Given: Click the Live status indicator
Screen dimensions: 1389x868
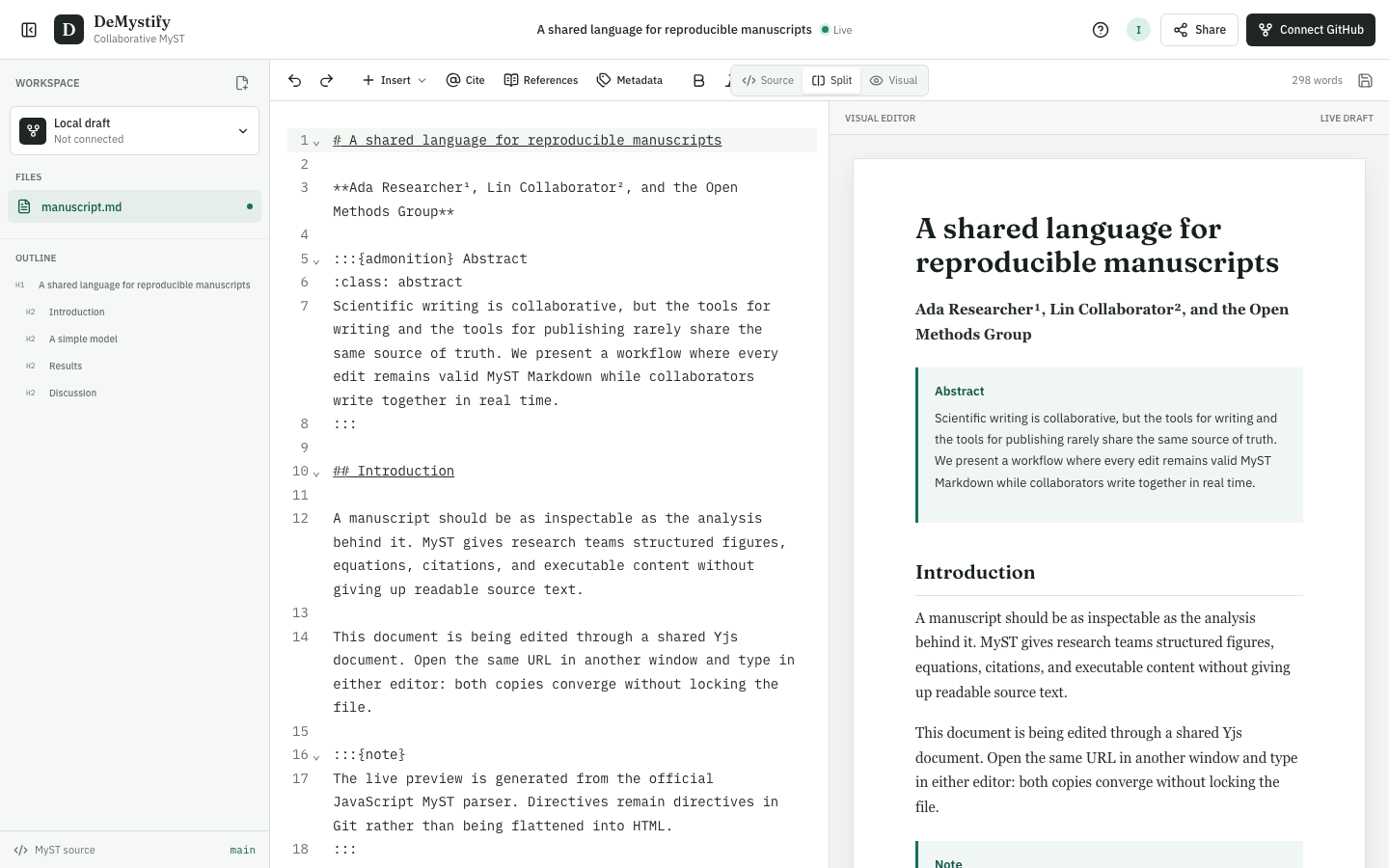Looking at the screenshot, I should [x=836, y=30].
